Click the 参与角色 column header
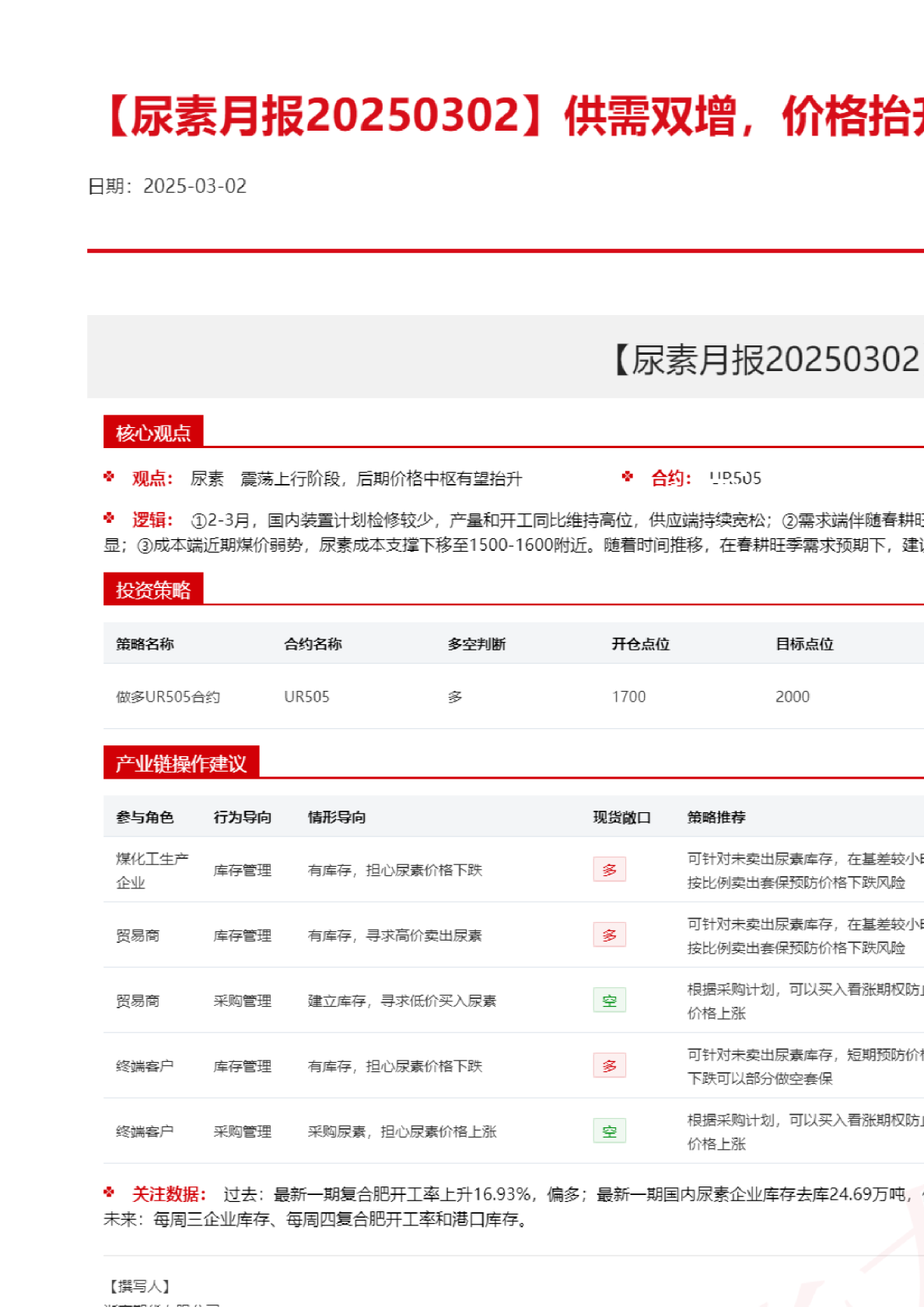This screenshot has height=1307, width=924. (x=145, y=817)
